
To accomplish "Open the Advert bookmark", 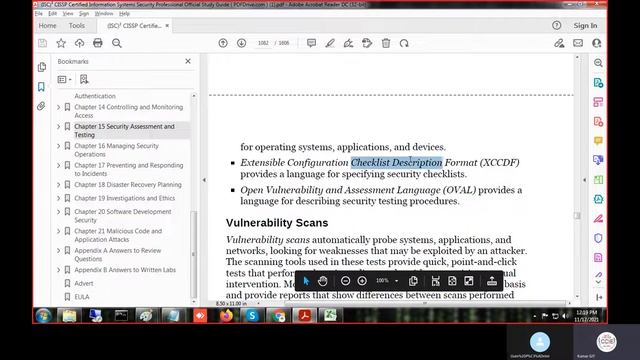I will tap(84, 283).
